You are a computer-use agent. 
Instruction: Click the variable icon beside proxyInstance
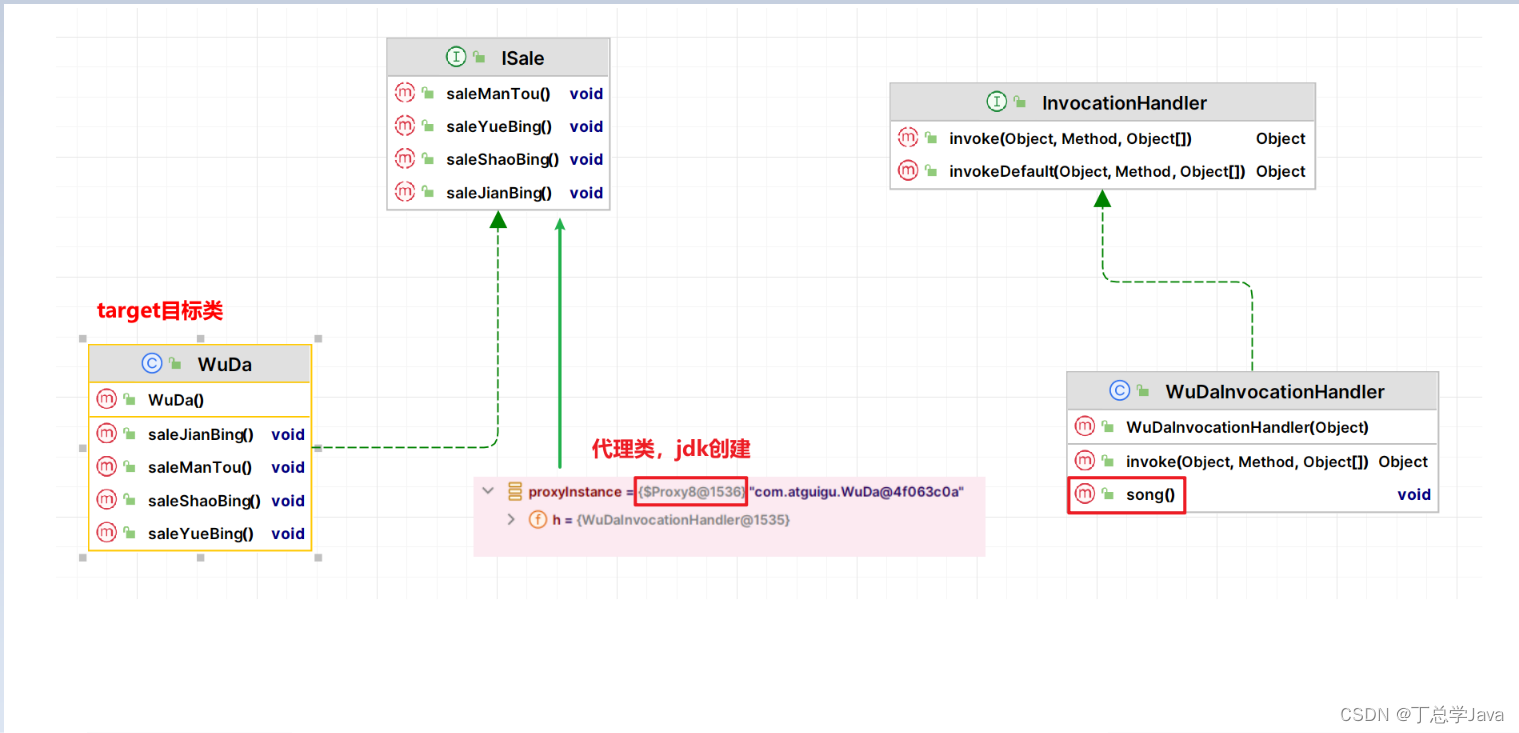pyautogui.click(x=516, y=491)
